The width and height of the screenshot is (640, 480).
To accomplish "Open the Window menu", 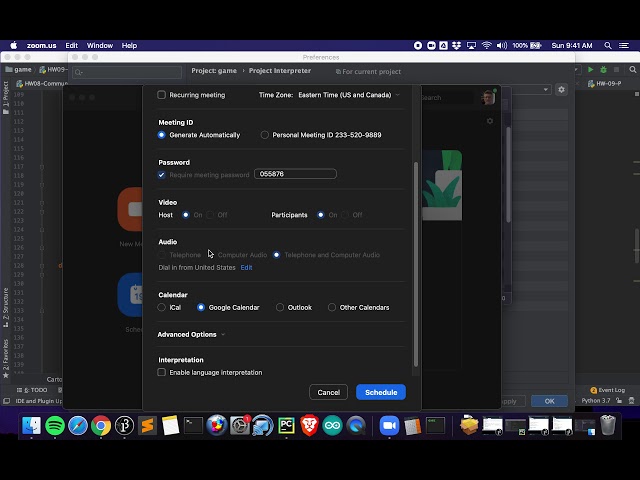I will pos(100,45).
